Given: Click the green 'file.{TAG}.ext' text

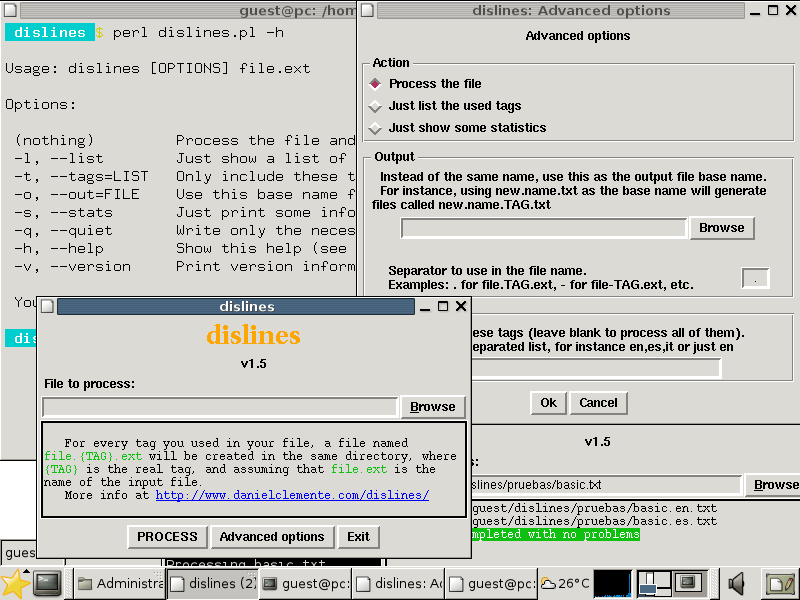Looking at the screenshot, I should coord(93,456).
